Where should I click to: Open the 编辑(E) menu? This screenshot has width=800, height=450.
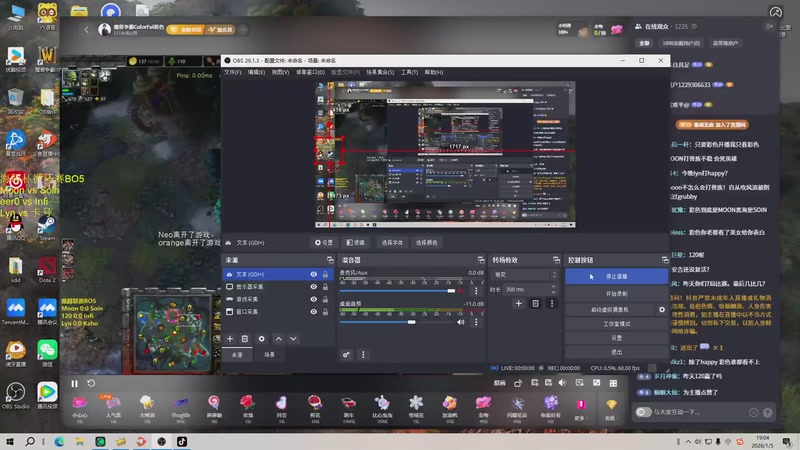[256, 72]
